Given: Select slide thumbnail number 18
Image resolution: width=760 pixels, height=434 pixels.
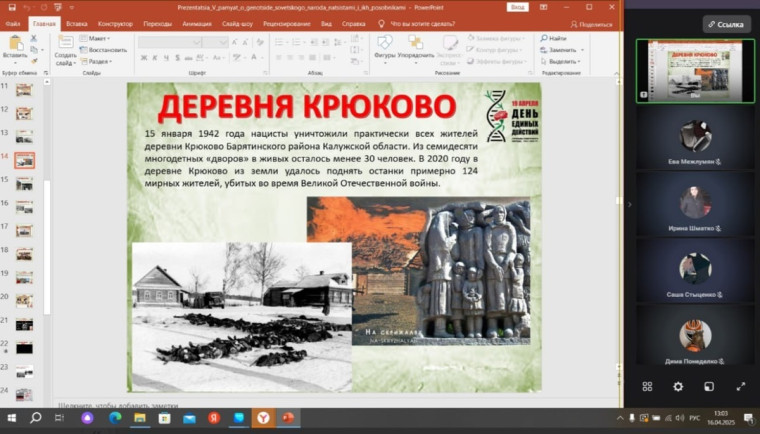Looking at the screenshot, I should click(x=24, y=254).
